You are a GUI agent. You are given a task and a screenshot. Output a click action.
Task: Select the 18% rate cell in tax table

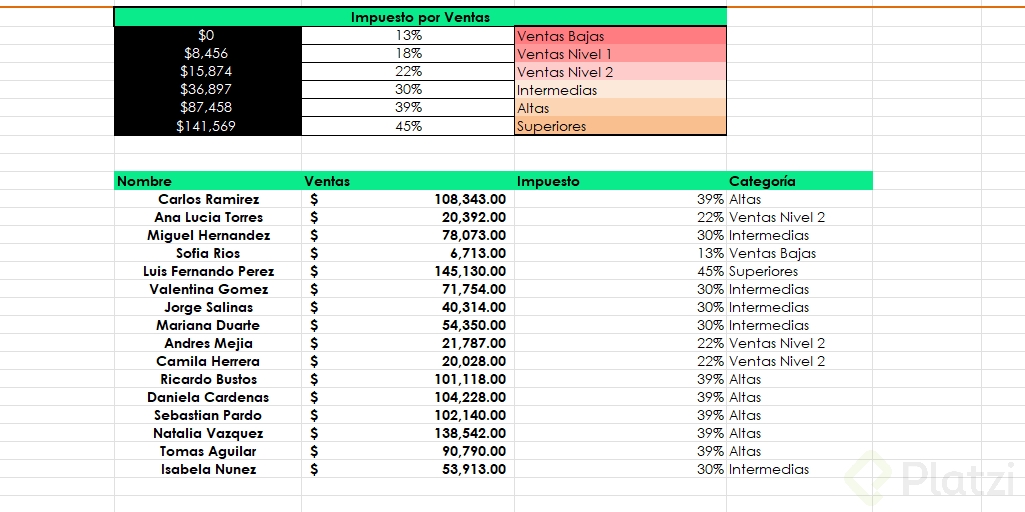point(408,54)
